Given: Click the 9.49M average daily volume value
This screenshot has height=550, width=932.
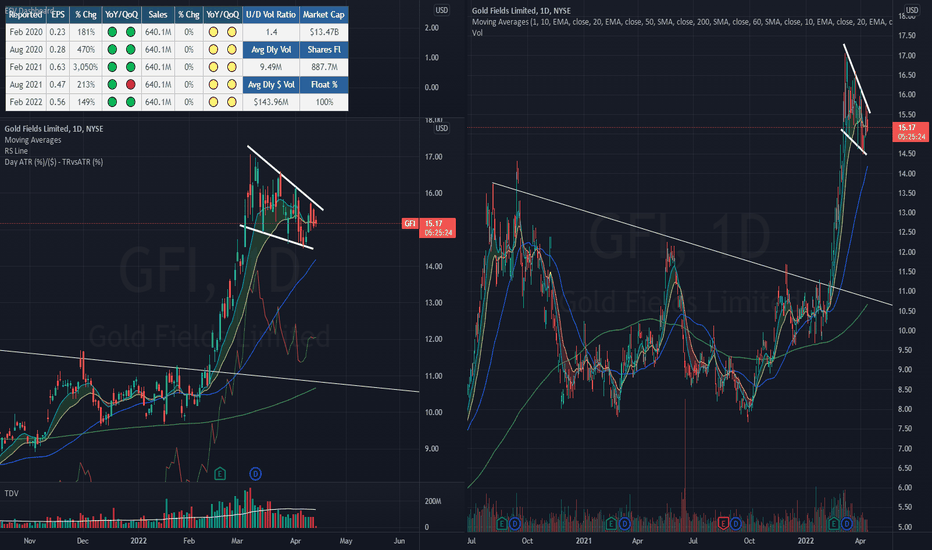Looking at the screenshot, I should pyautogui.click(x=271, y=67).
